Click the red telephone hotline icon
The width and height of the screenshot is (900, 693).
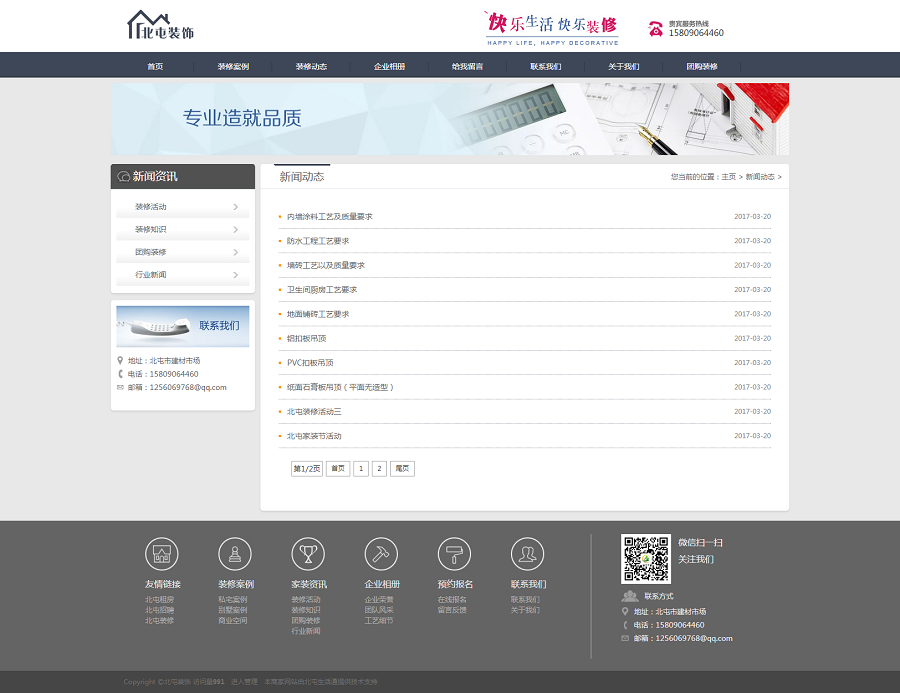656,28
